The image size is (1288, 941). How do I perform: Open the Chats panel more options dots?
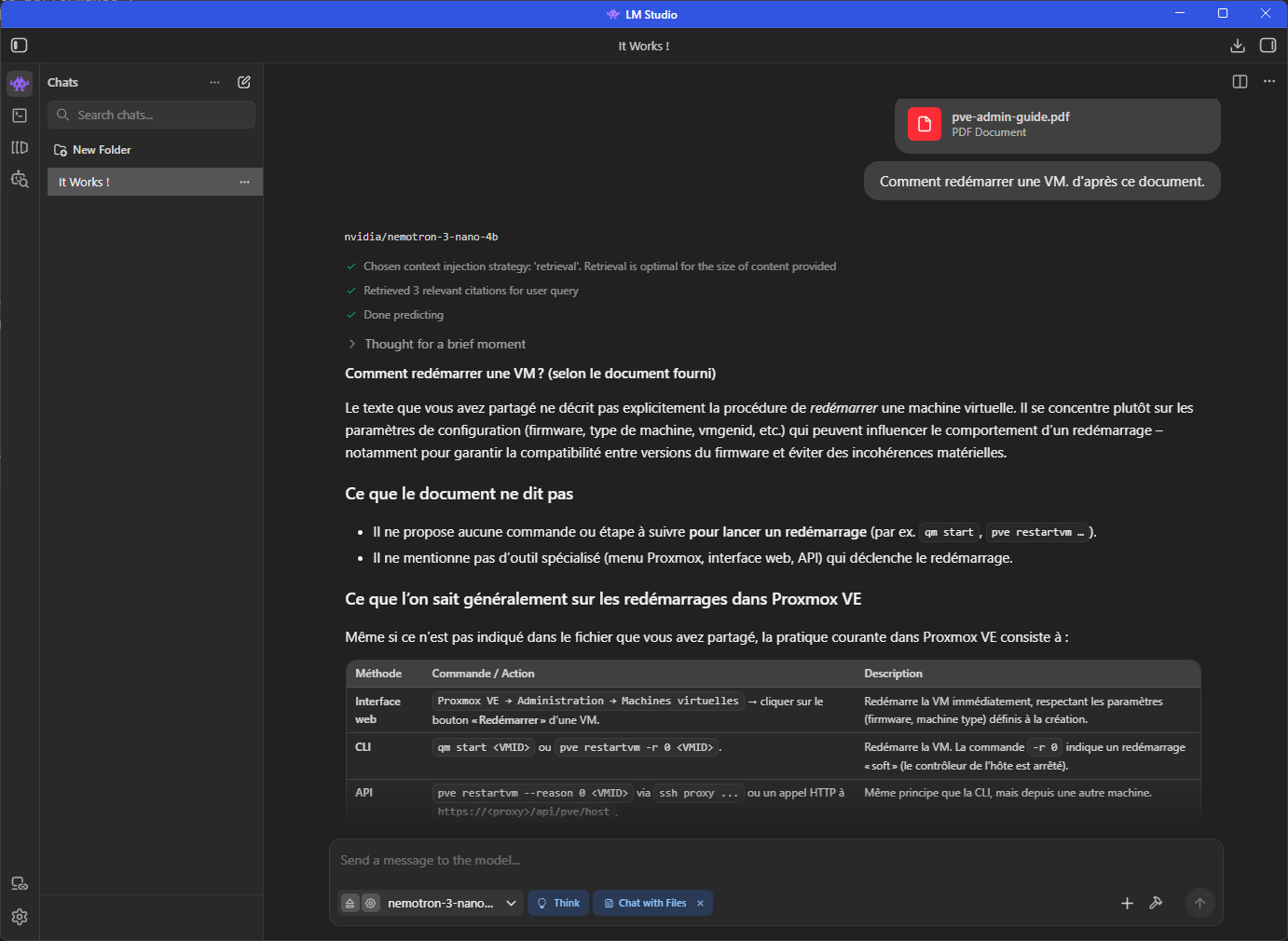215,82
